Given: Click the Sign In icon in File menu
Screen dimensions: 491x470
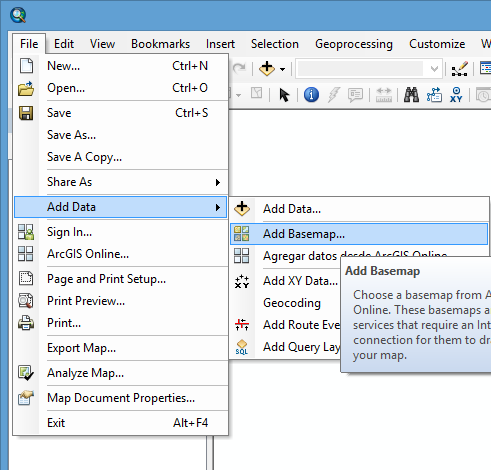Looking at the screenshot, I should pyautogui.click(x=26, y=232).
